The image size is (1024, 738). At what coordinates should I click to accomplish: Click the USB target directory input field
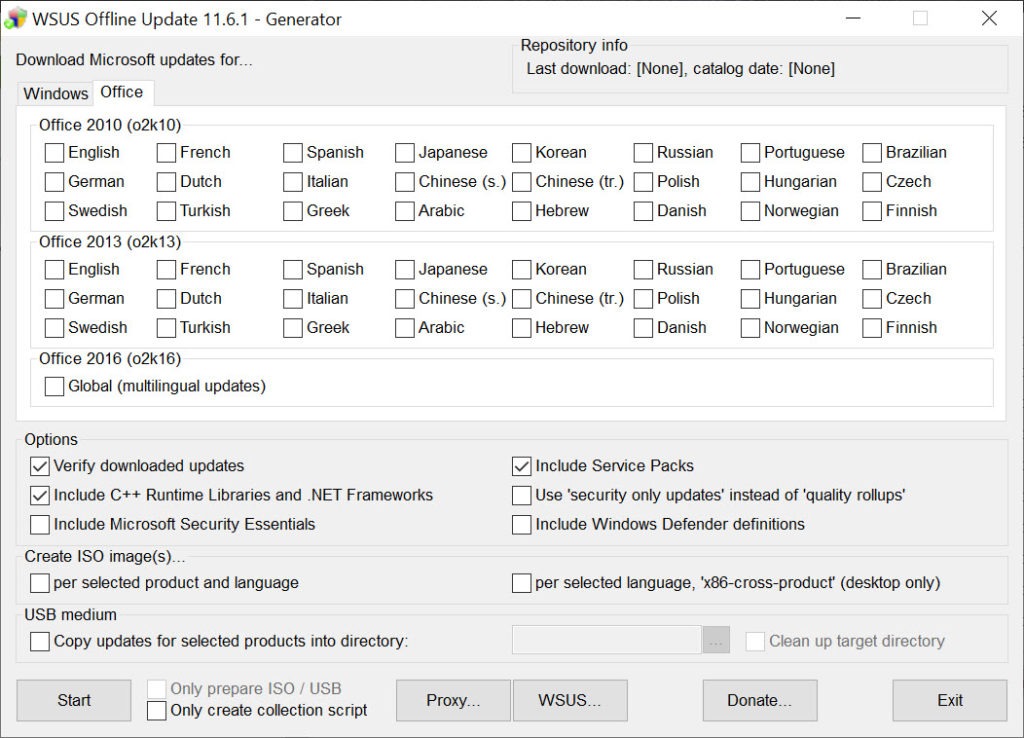607,641
